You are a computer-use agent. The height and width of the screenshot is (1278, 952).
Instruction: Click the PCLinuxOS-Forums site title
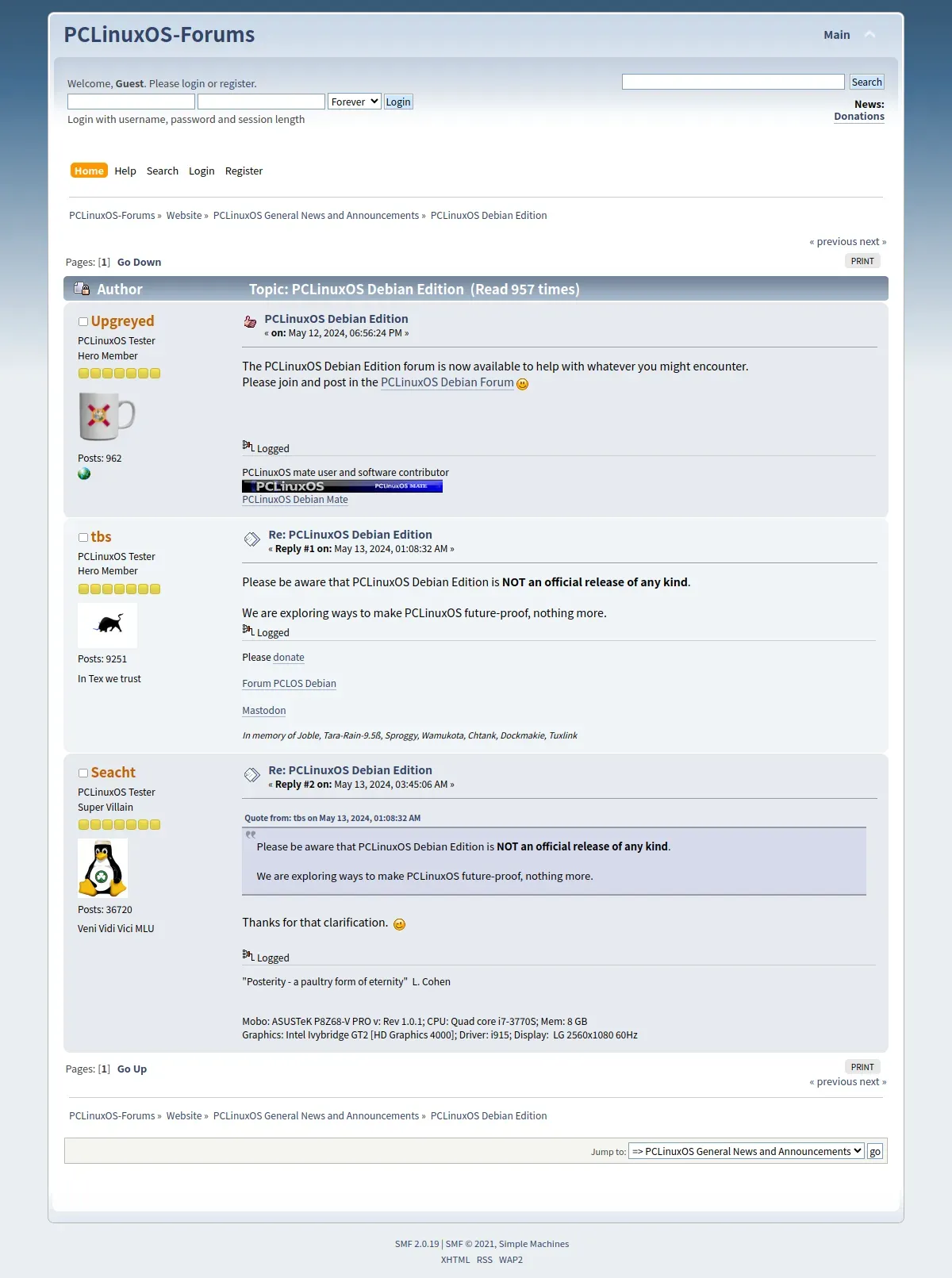(159, 35)
